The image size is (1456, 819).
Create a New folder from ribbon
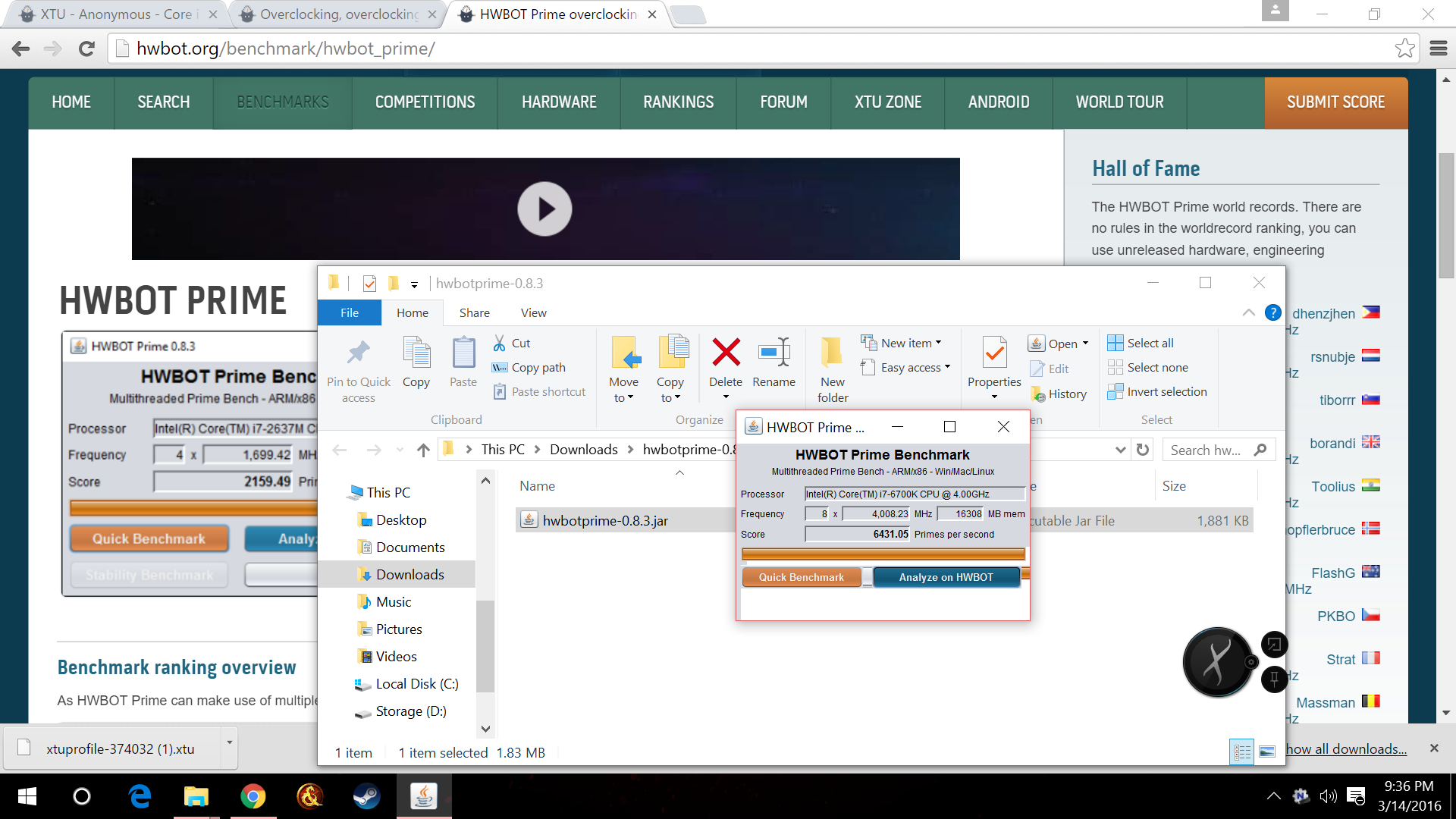(x=833, y=370)
